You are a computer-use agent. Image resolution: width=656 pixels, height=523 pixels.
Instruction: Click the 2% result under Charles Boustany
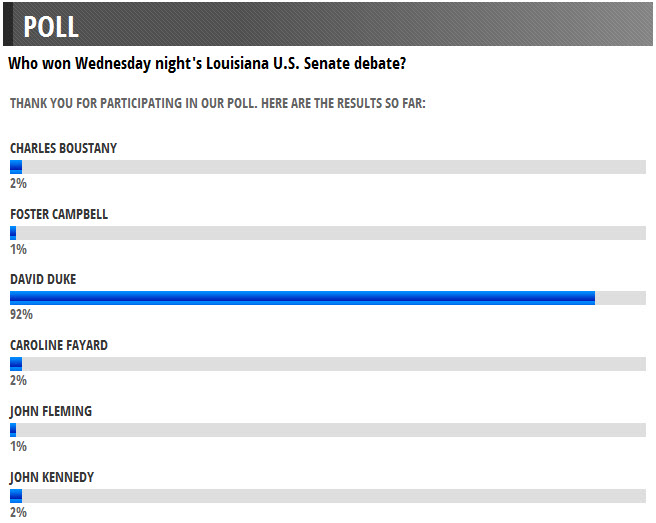click(18, 184)
